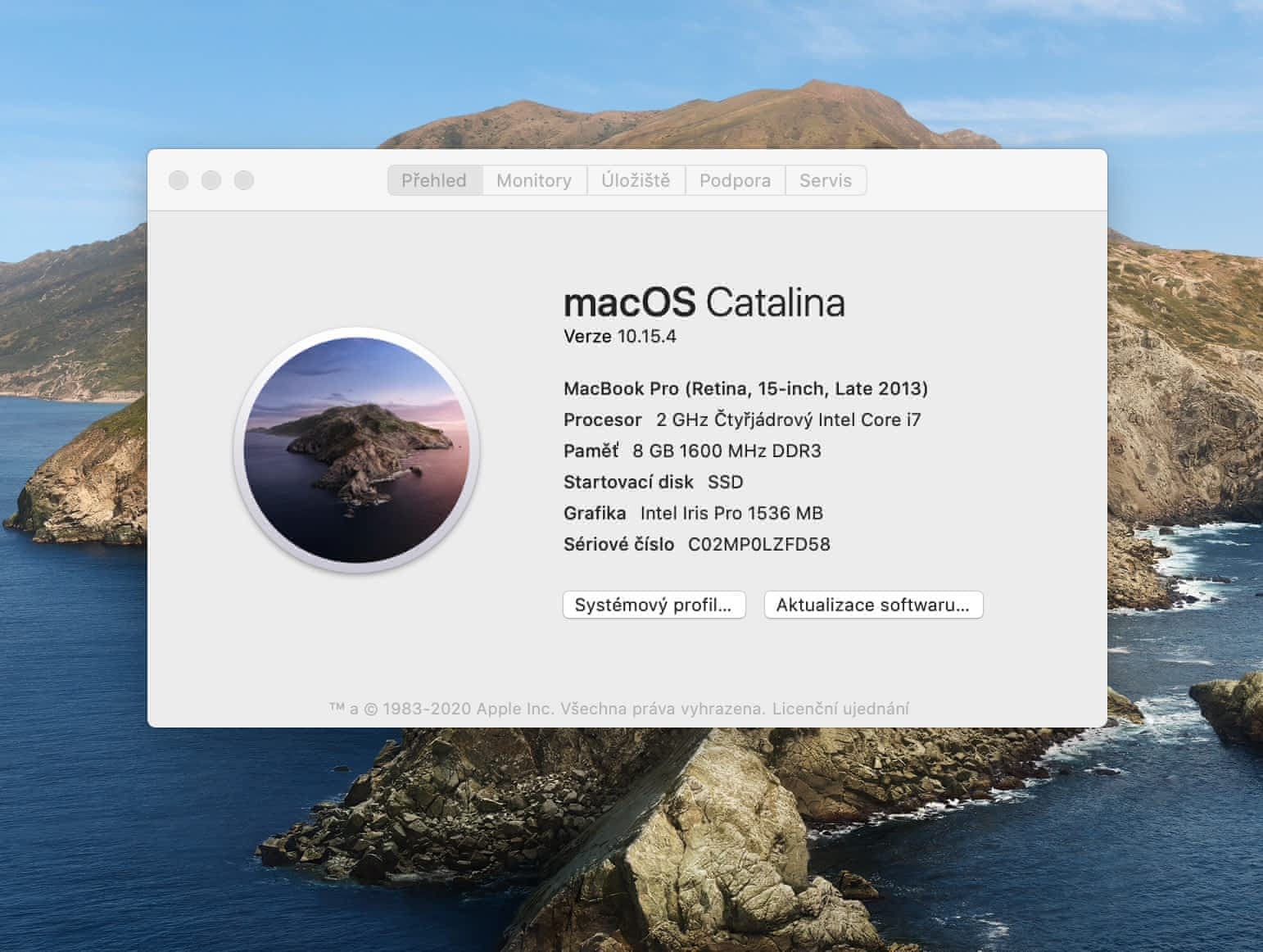Click the Paměť label
This screenshot has height=952, width=1263.
pyautogui.click(x=591, y=451)
